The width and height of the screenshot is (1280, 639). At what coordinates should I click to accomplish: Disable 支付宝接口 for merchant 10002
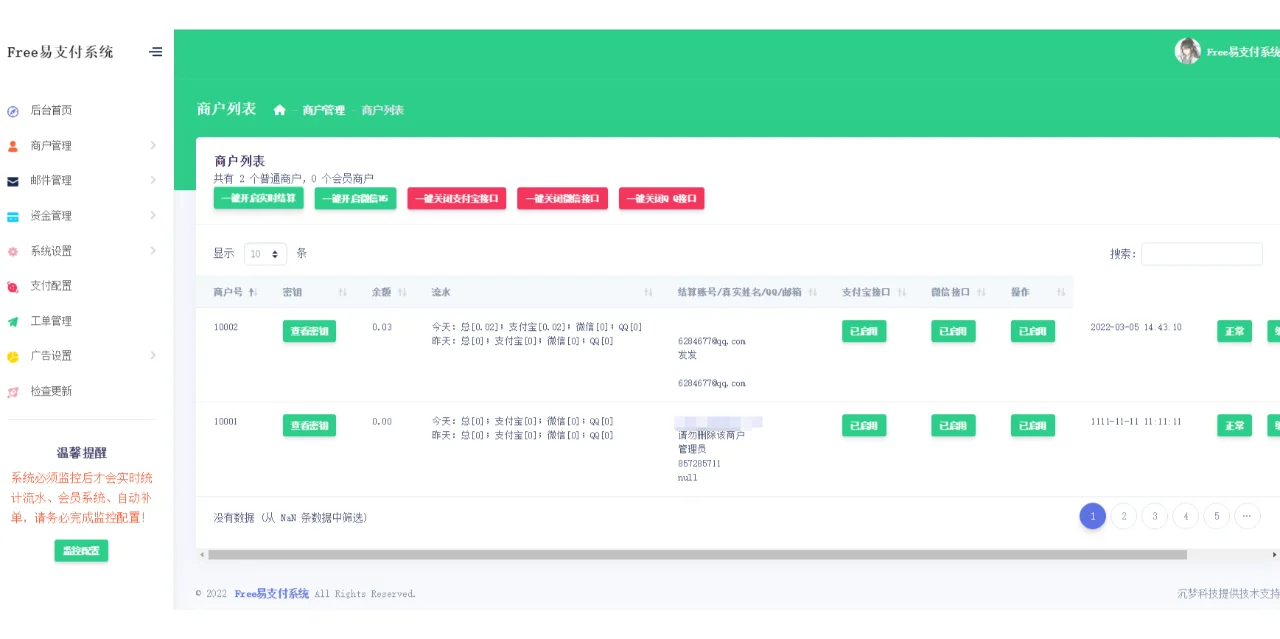point(863,331)
